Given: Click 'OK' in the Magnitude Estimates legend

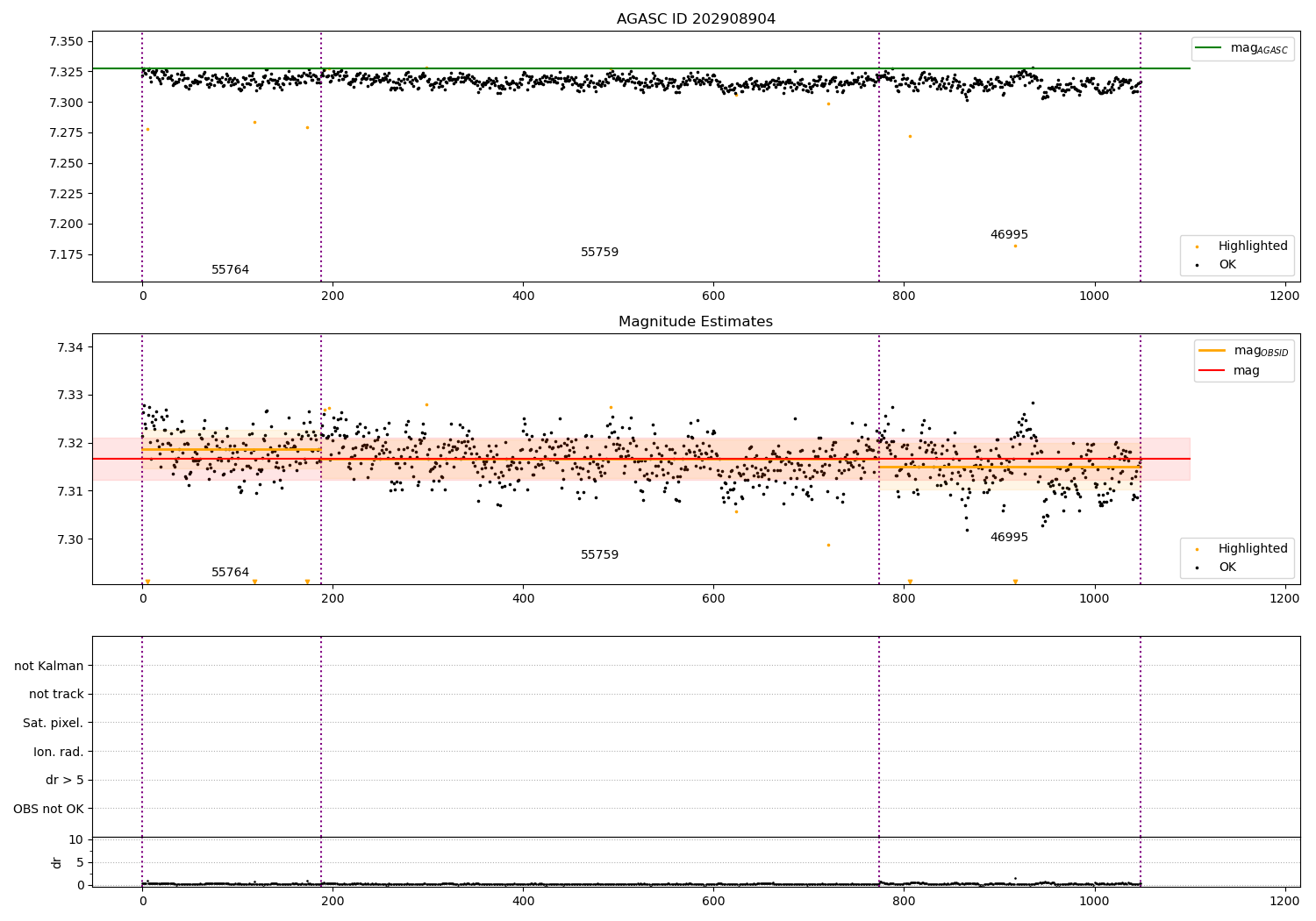Looking at the screenshot, I should click(x=1227, y=567).
